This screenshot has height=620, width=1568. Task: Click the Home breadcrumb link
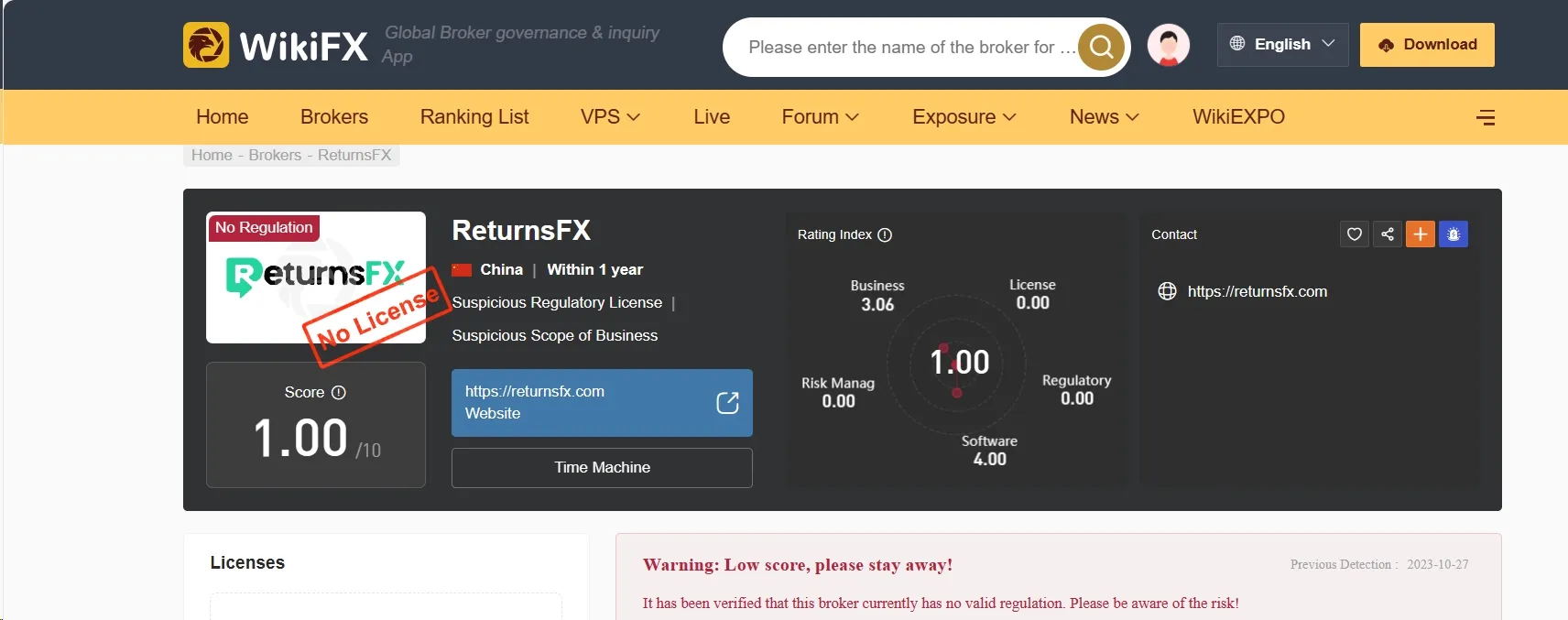212,155
